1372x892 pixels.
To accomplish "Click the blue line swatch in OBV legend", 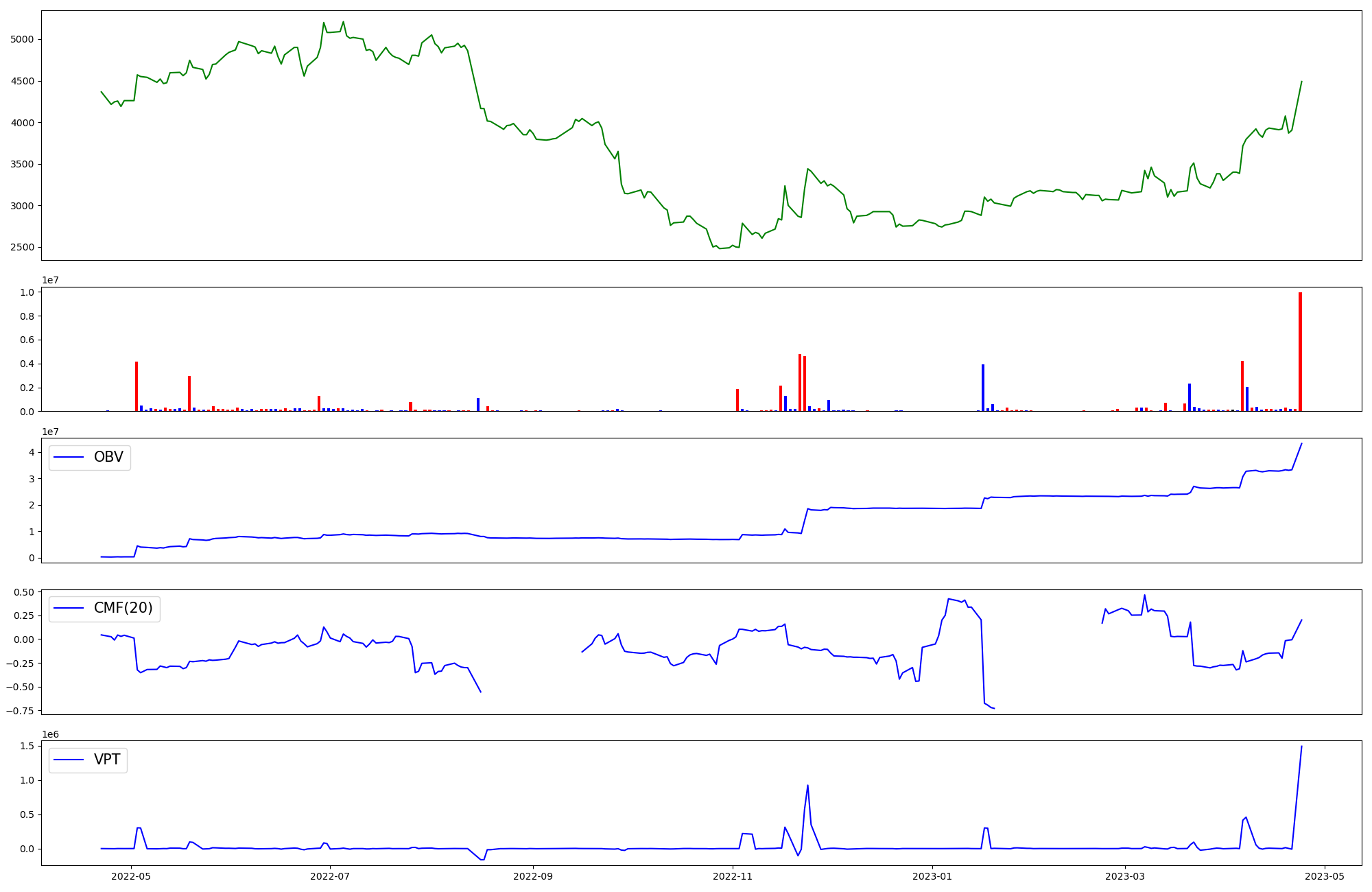I will click(69, 458).
